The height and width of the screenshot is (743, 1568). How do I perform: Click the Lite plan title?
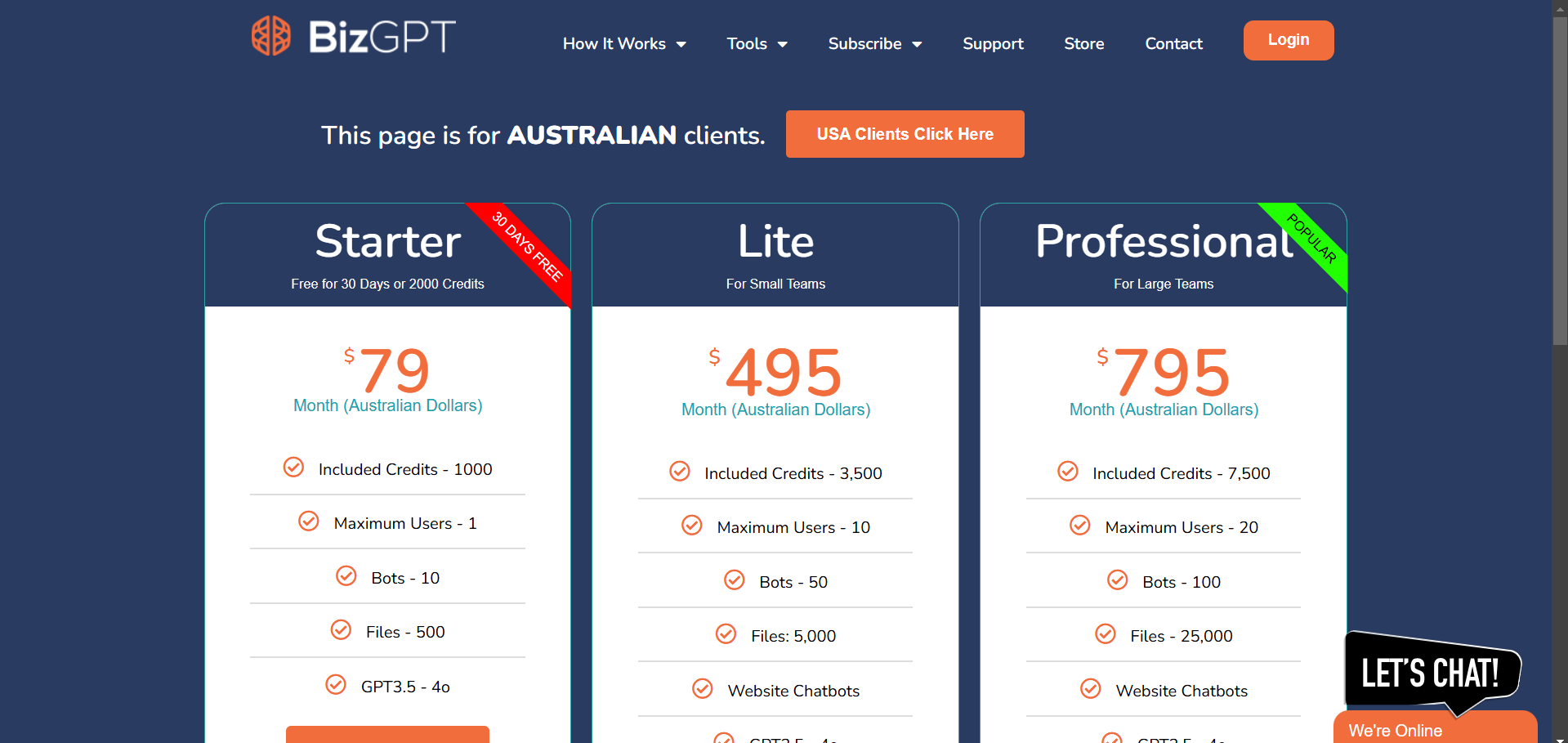tap(775, 241)
